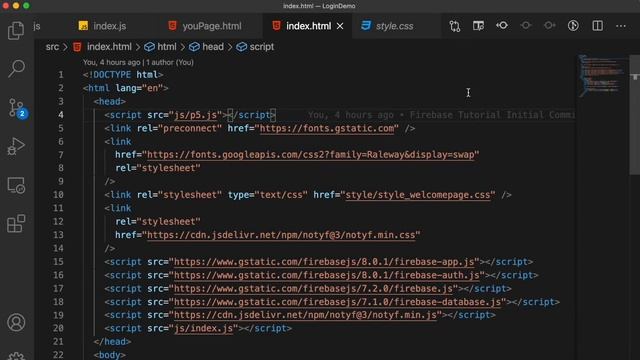The image size is (640, 360).
Task: Open the notyf.min.js CDN link
Action: [x=305, y=315]
